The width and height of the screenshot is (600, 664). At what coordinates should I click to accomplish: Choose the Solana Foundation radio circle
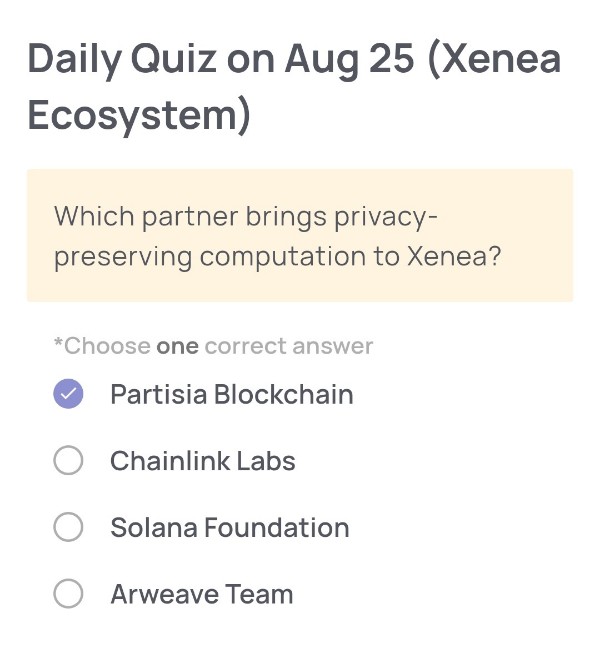click(68, 528)
